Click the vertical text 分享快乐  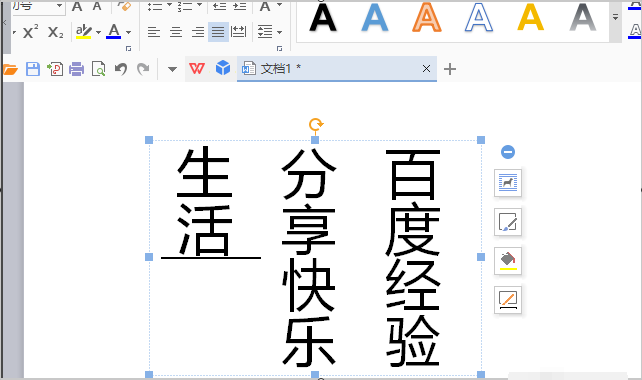point(309,257)
